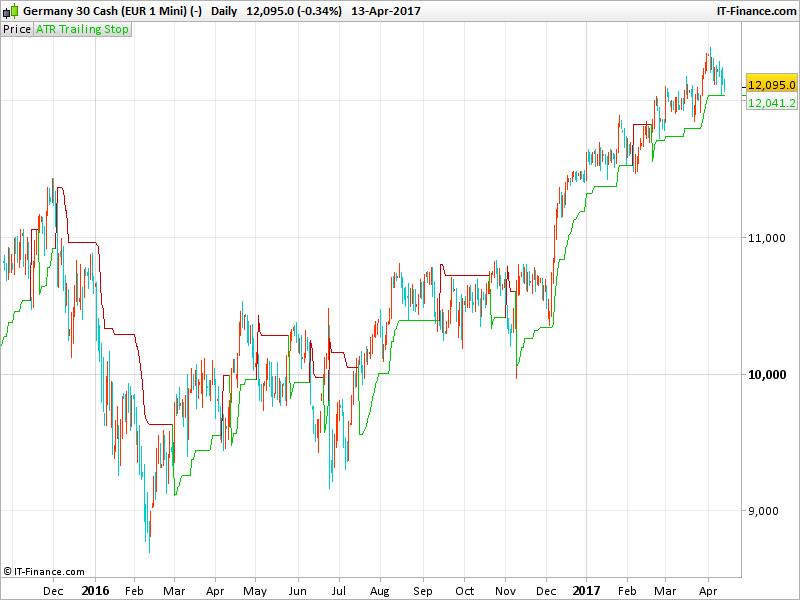Click the green 12,041.2 stop value tag
This screenshot has height=600, width=800.
coord(771,103)
